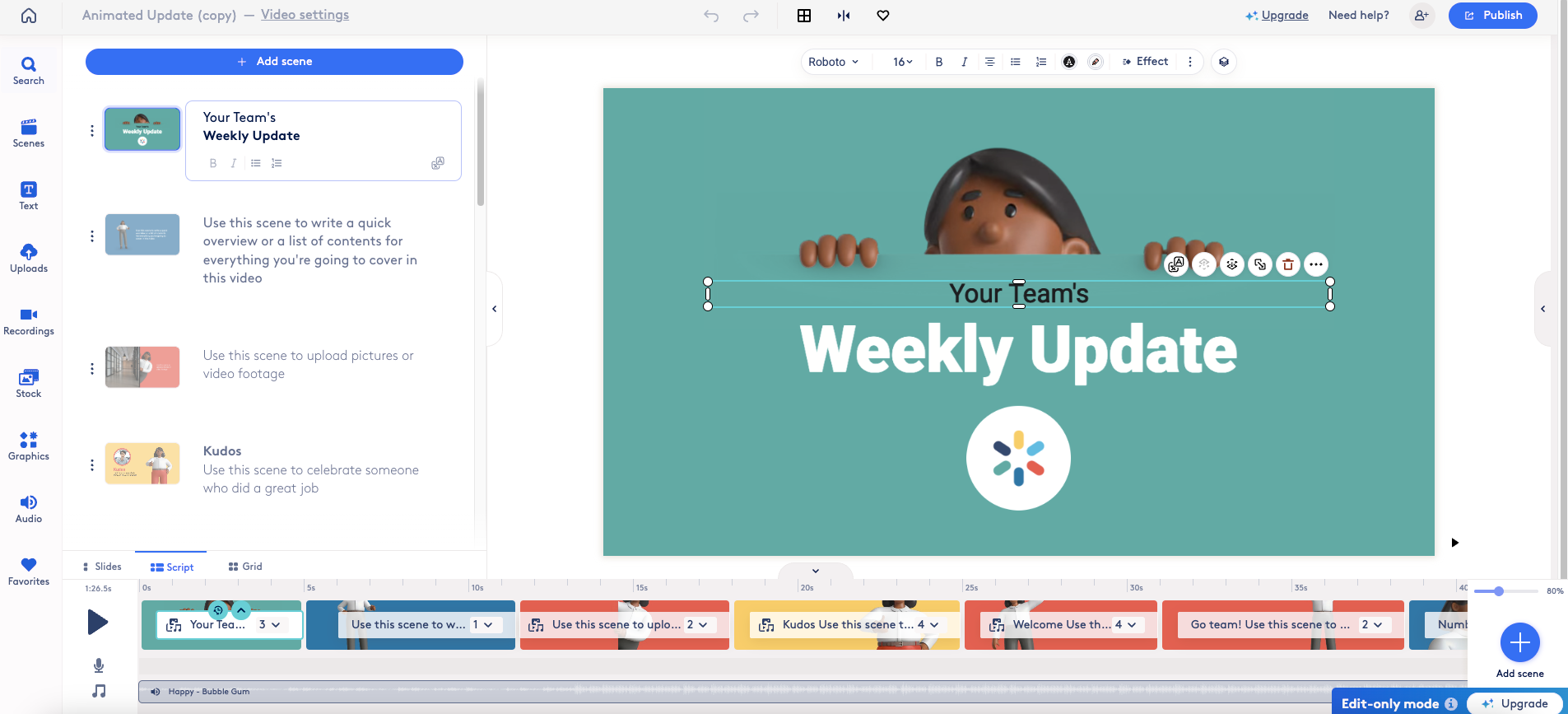Delete the selected text with trash icon
1568x714 pixels.
coord(1288,264)
